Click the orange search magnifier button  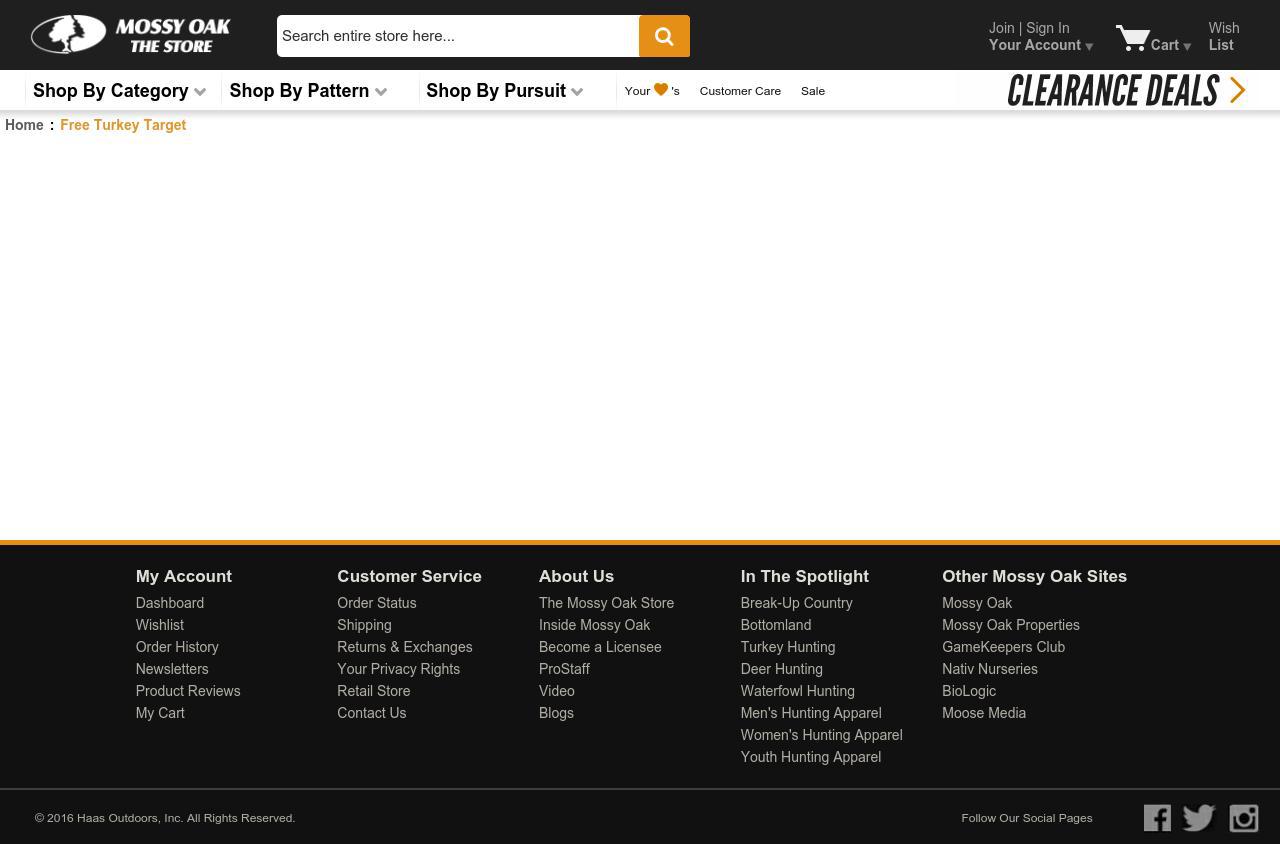664,36
